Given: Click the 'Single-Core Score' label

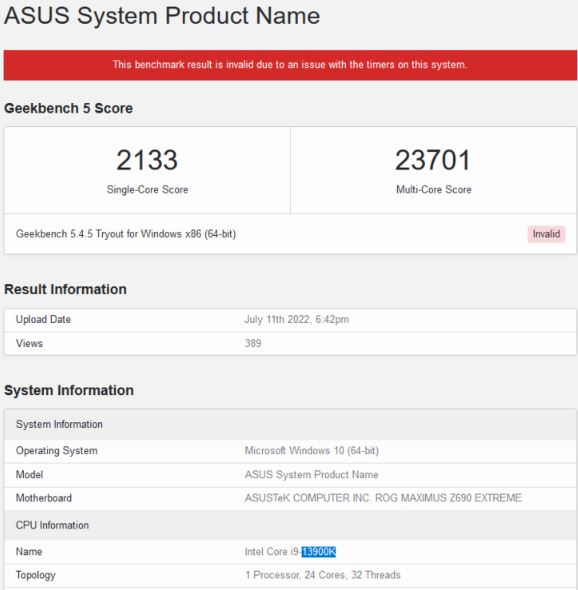Looking at the screenshot, I should tap(147, 189).
